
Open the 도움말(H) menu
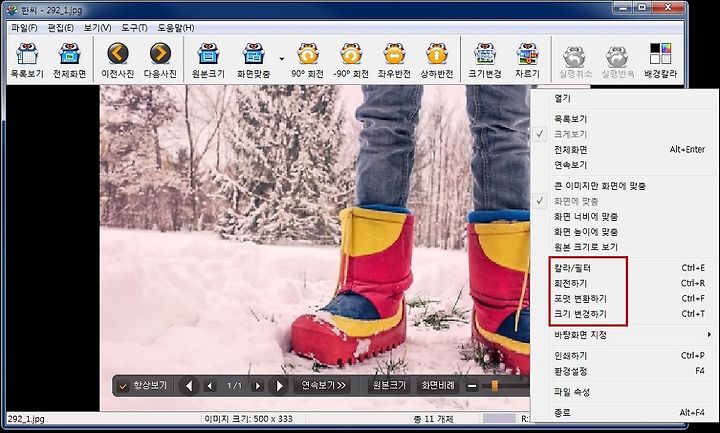[176, 28]
